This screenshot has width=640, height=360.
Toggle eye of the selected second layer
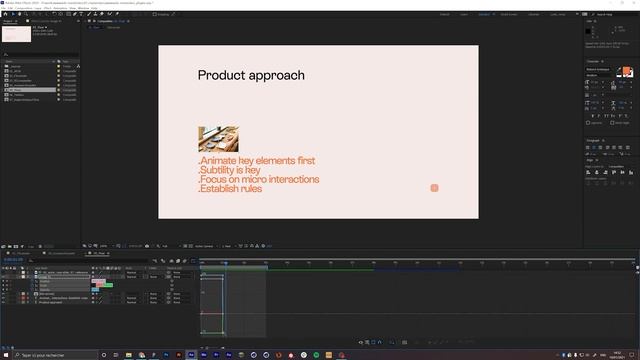[3, 277]
